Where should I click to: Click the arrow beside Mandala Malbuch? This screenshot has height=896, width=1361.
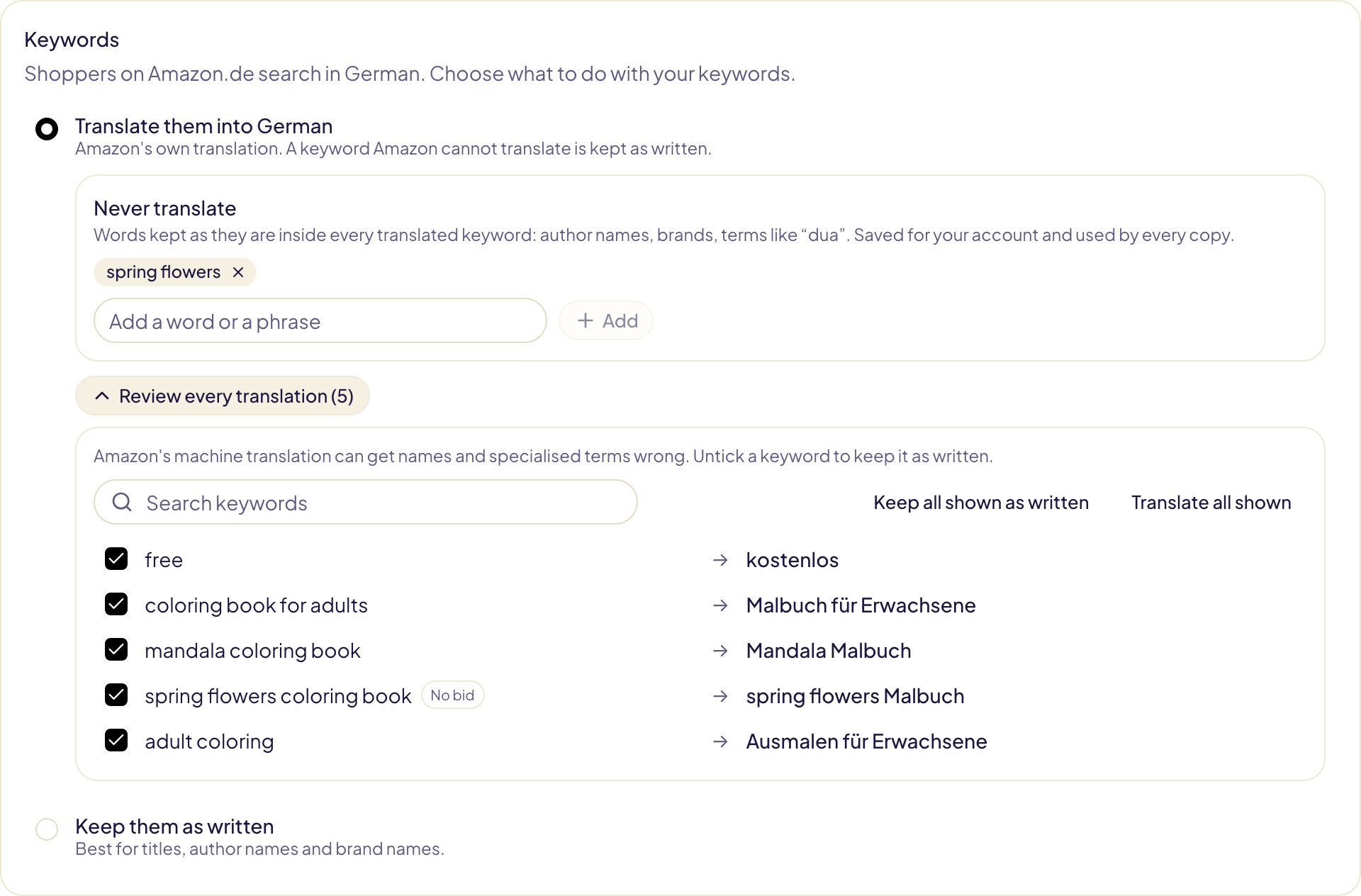pyautogui.click(x=720, y=651)
